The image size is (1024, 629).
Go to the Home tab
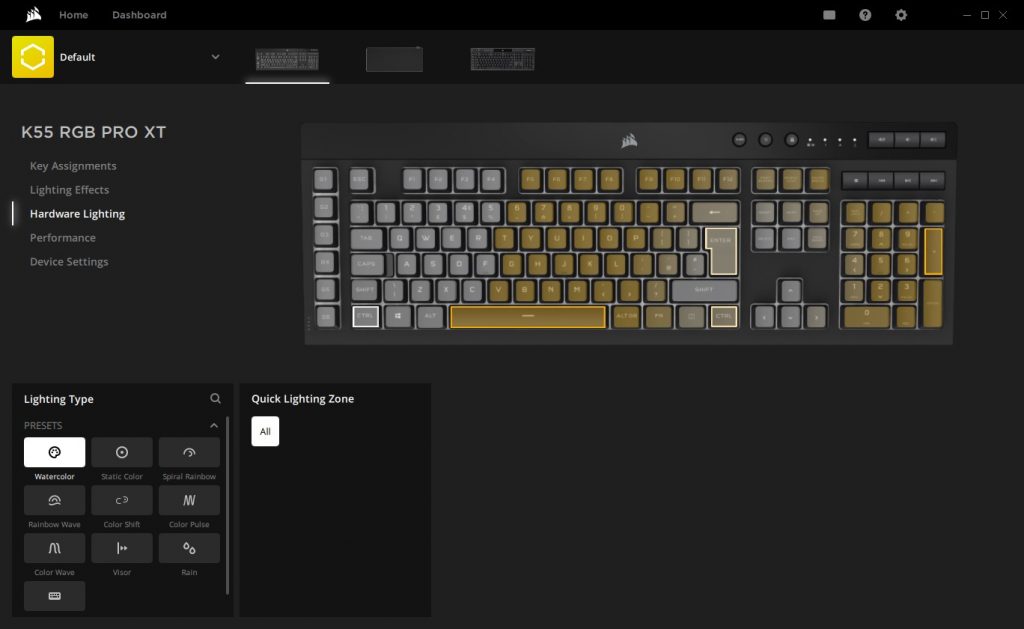tap(73, 14)
